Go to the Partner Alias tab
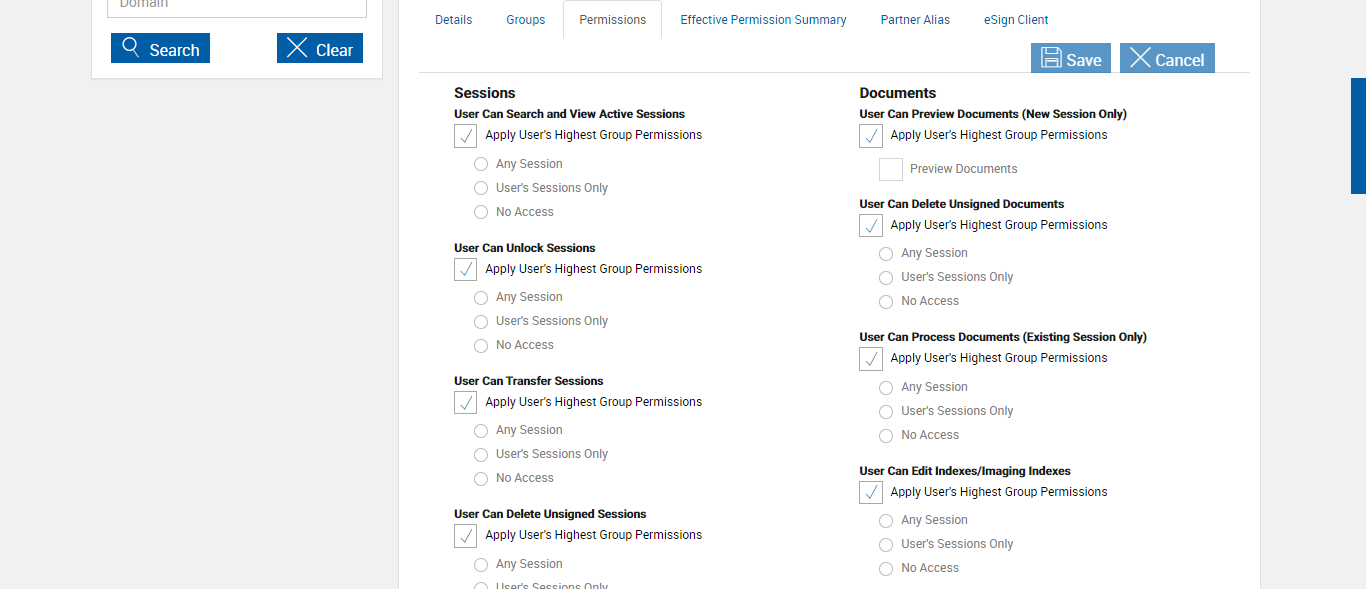Screen dimensions: 1366x589 tap(915, 20)
